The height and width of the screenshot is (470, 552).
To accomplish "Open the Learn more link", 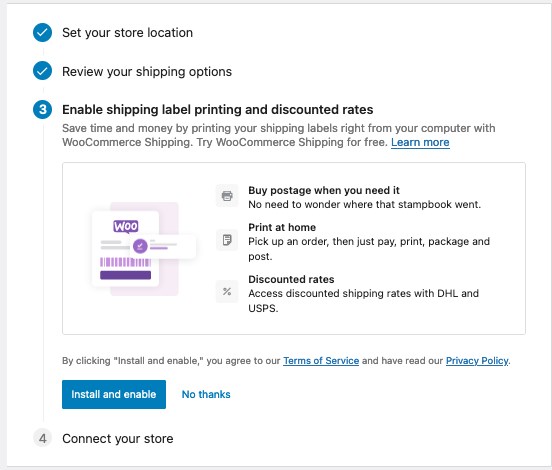I will coord(420,142).
